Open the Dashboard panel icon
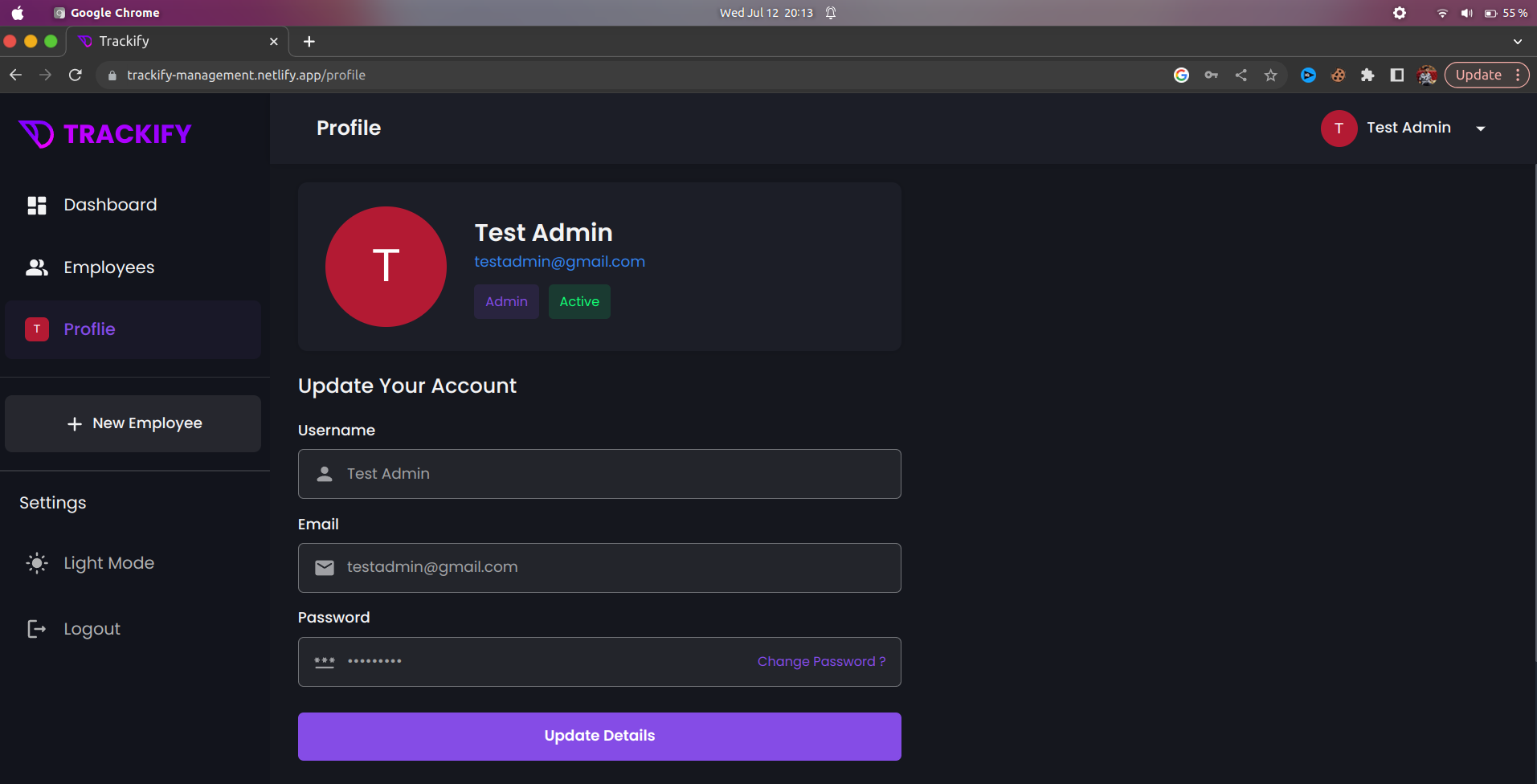Image resolution: width=1537 pixels, height=784 pixels. click(x=37, y=205)
